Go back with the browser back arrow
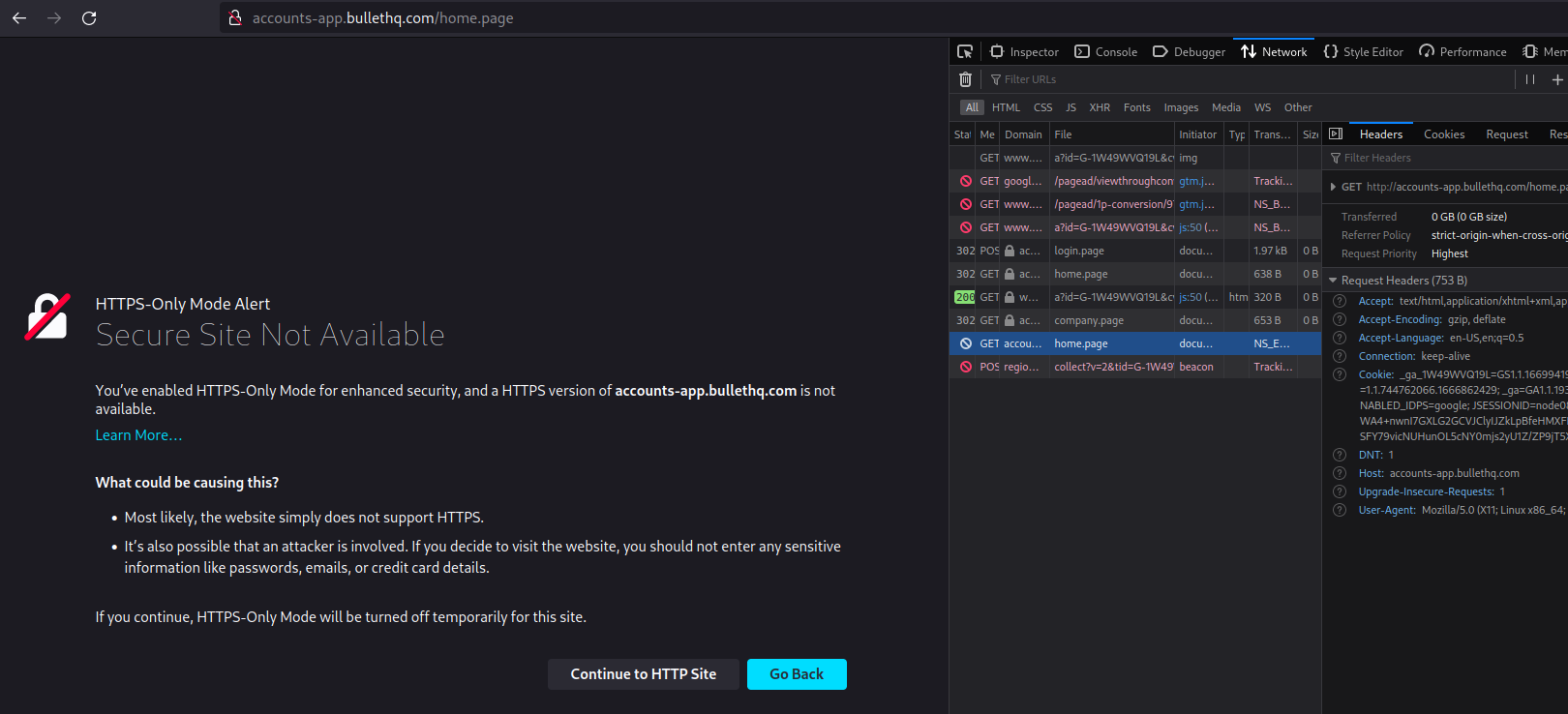 [19, 17]
